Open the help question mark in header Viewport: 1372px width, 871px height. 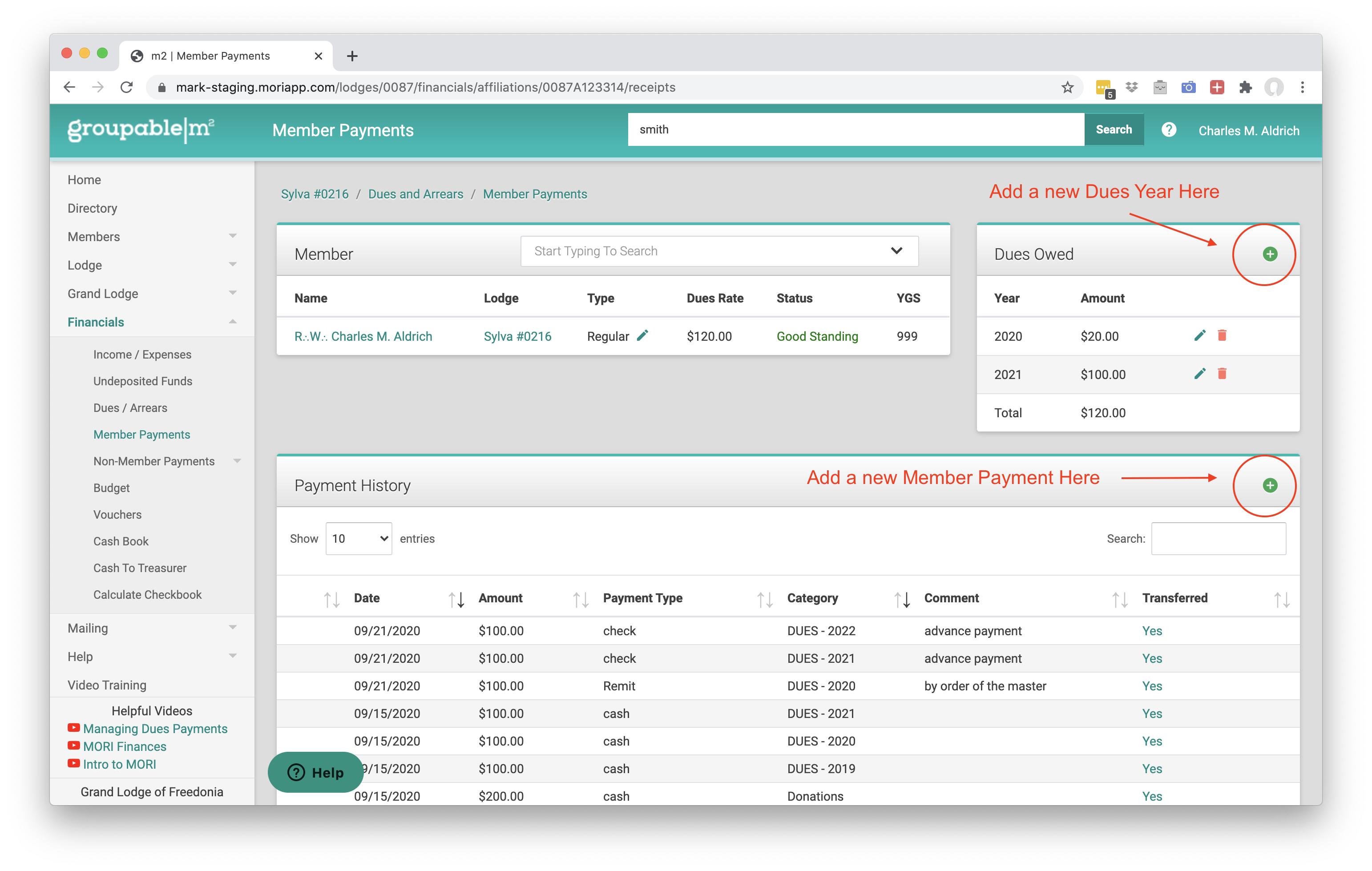[x=1168, y=130]
